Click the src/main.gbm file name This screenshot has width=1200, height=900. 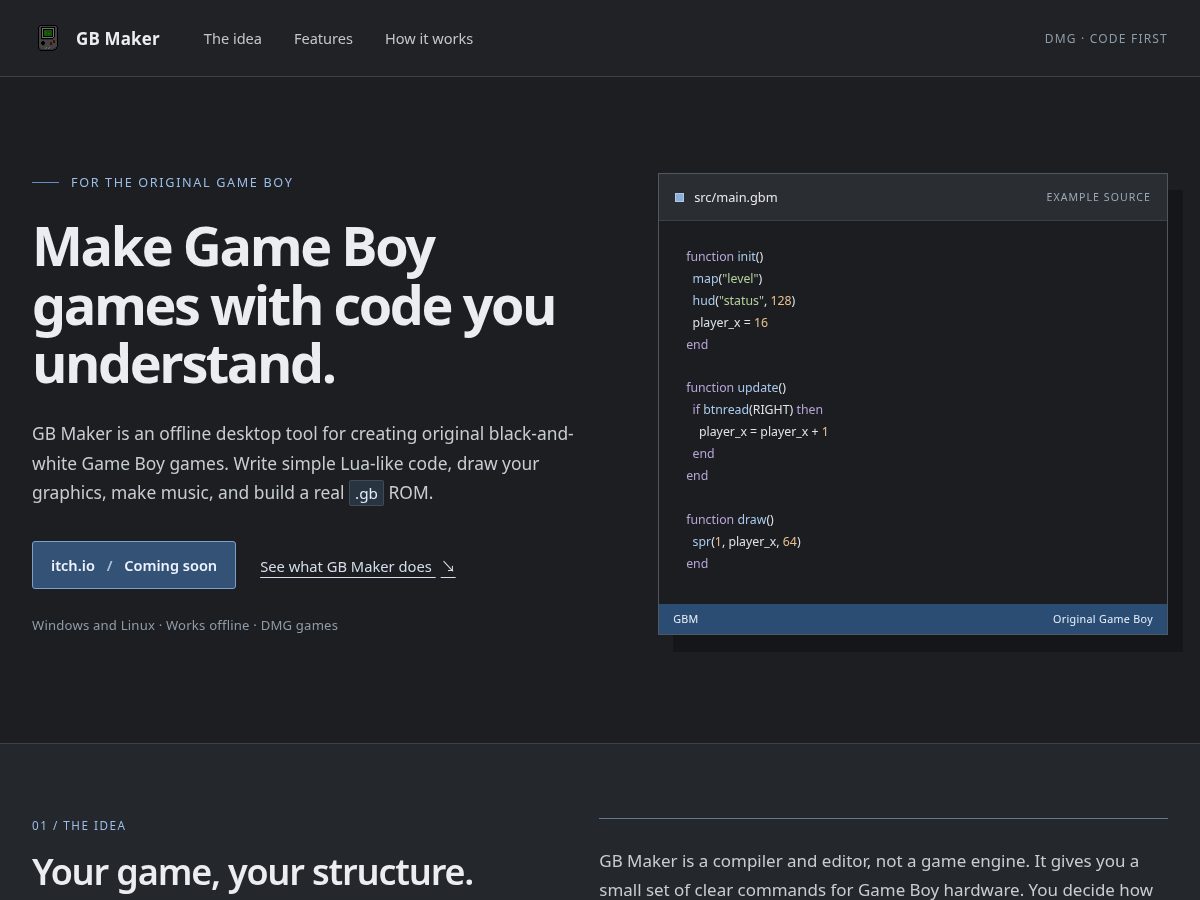(736, 197)
